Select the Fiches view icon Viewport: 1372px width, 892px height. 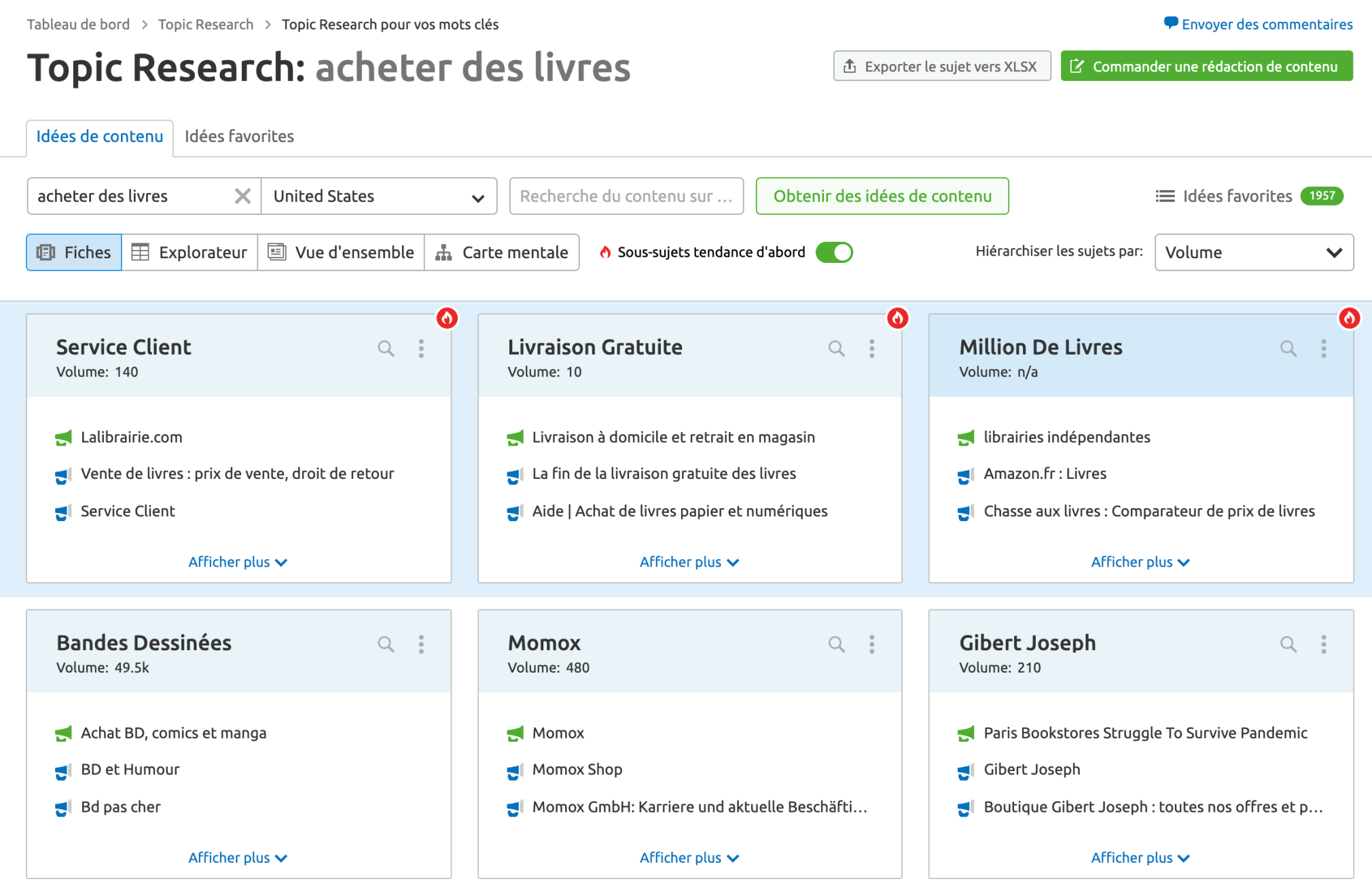pyautogui.click(x=73, y=252)
